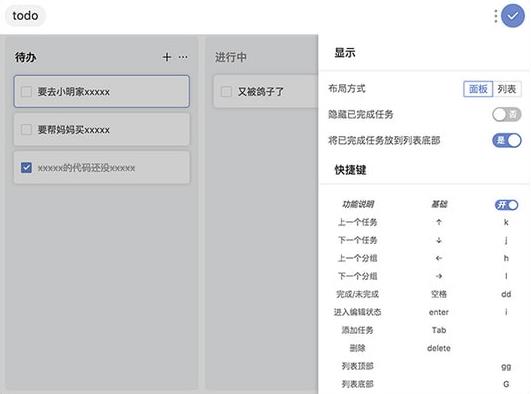Click the 完成/未完成 shortcut row

425,294
